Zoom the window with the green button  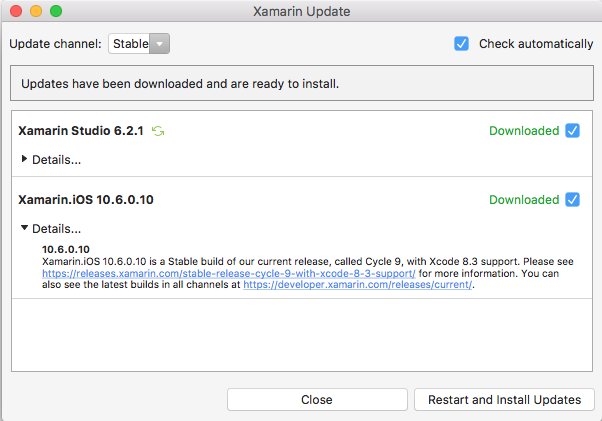56,11
